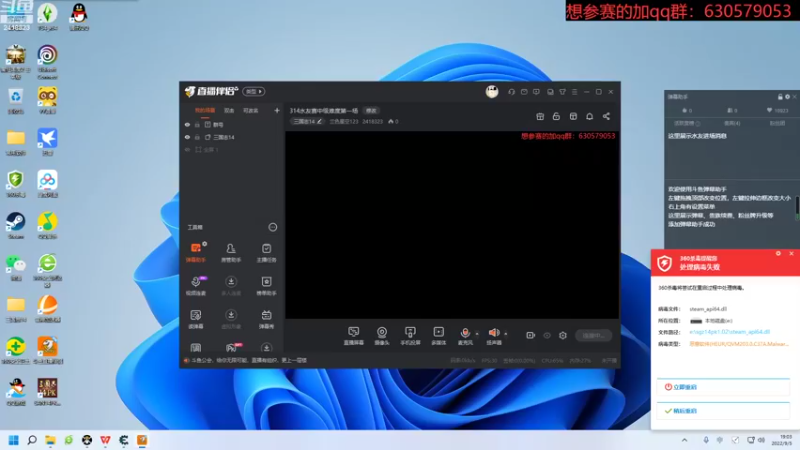Viewport: 800px width, 450px height.
Task: Open Steam desktop shortcut
Action: pos(16,226)
